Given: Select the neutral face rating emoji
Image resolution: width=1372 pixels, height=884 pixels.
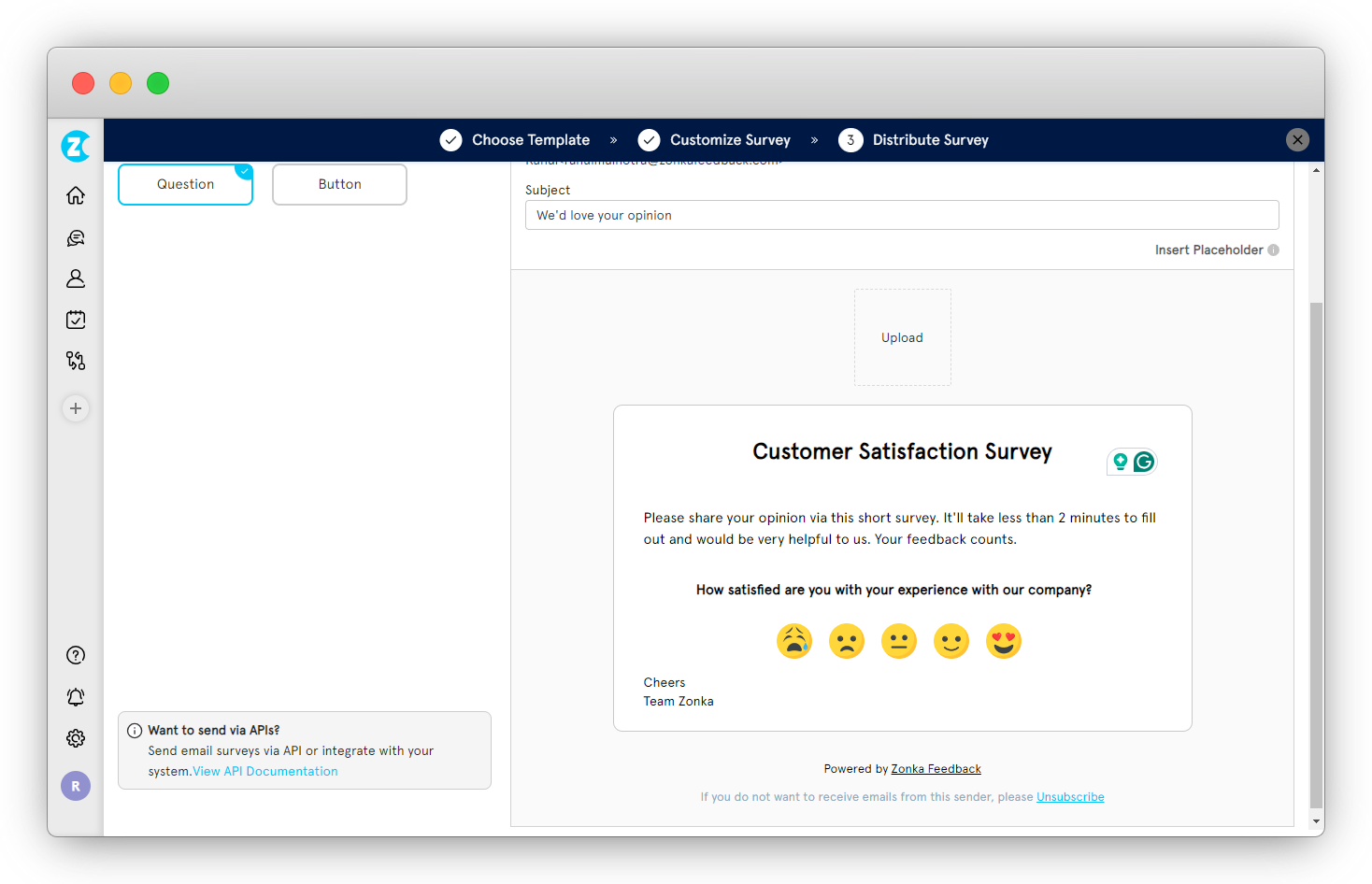Looking at the screenshot, I should 898,641.
